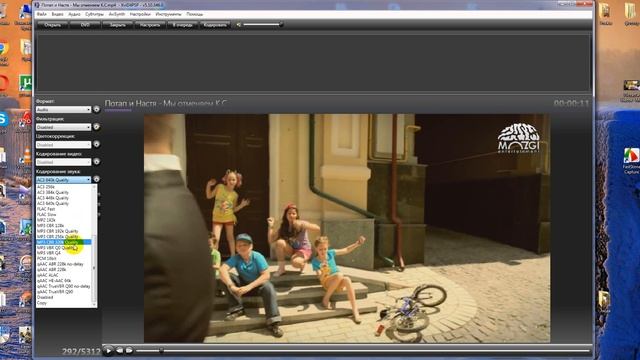
Task: Select MP3 CBR 256k Quality preset
Action: [64, 236]
